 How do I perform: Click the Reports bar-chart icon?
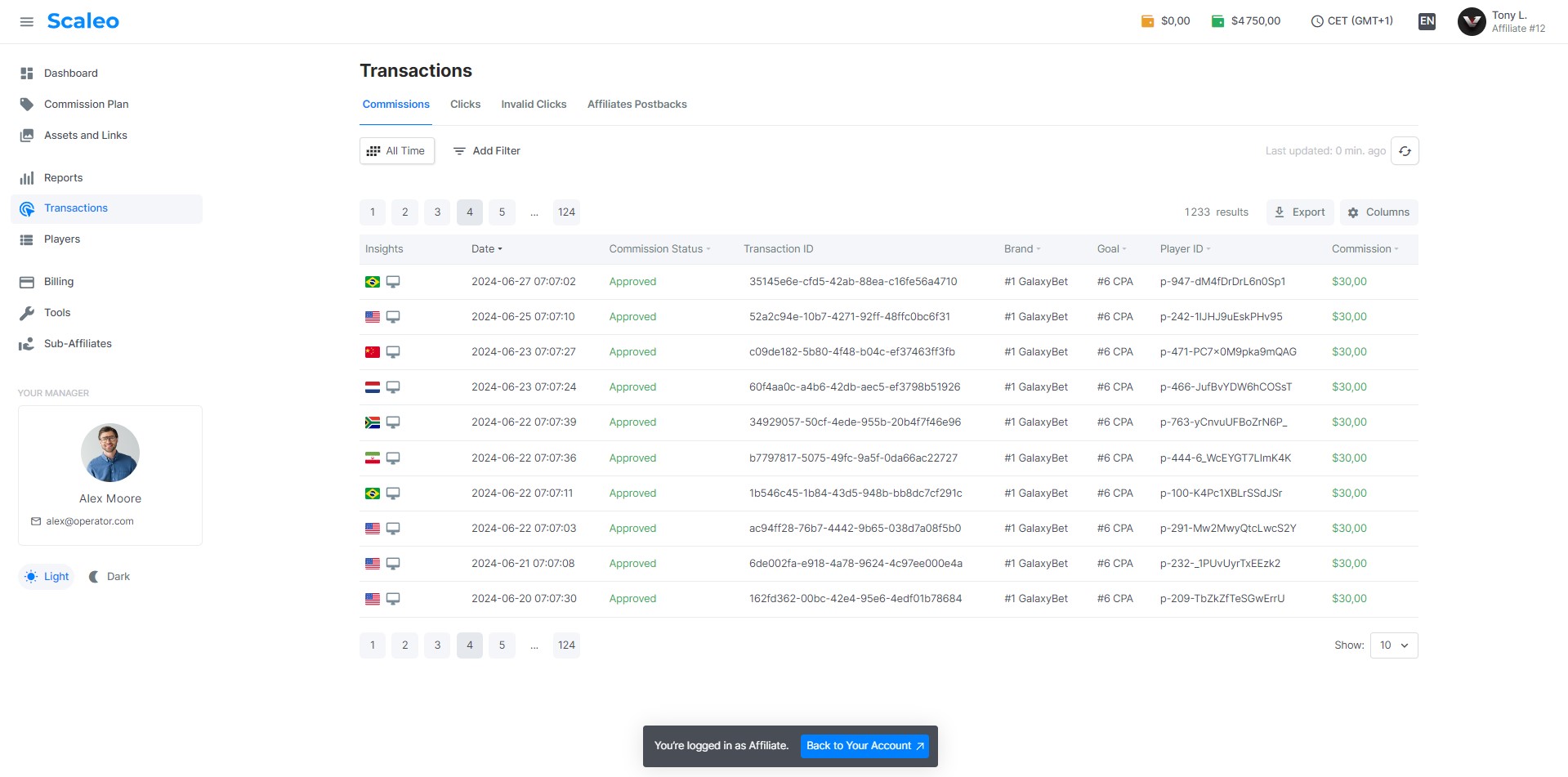(27, 177)
